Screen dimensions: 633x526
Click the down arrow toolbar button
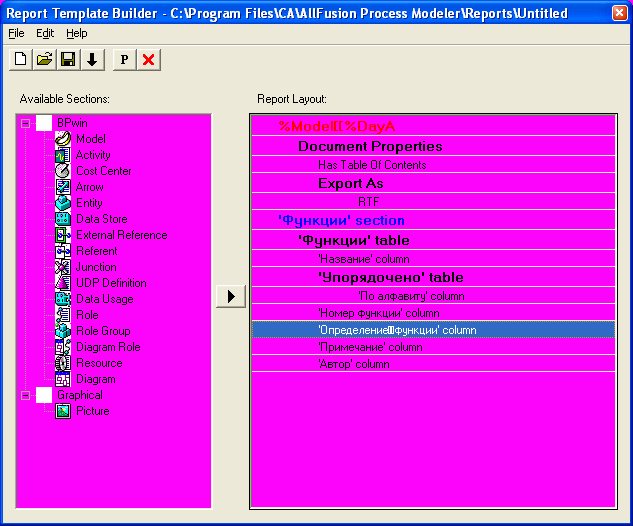(92, 60)
